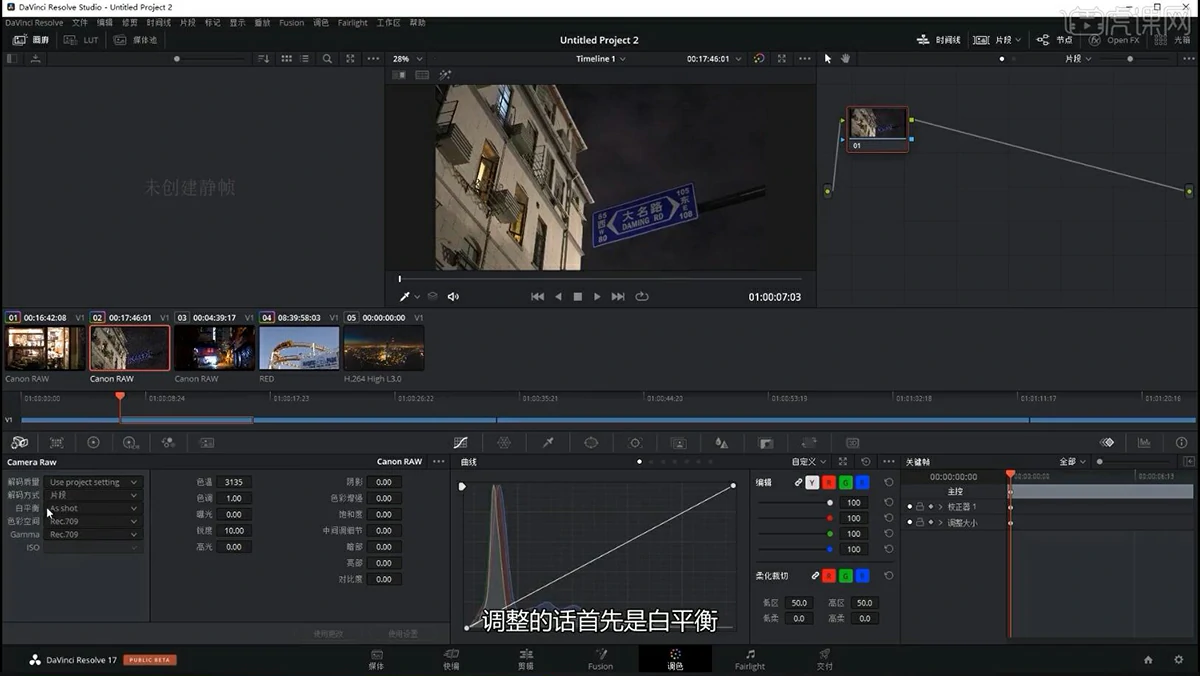Click the LUT button in top toolbar
The width and height of the screenshot is (1200, 676).
tap(81, 40)
